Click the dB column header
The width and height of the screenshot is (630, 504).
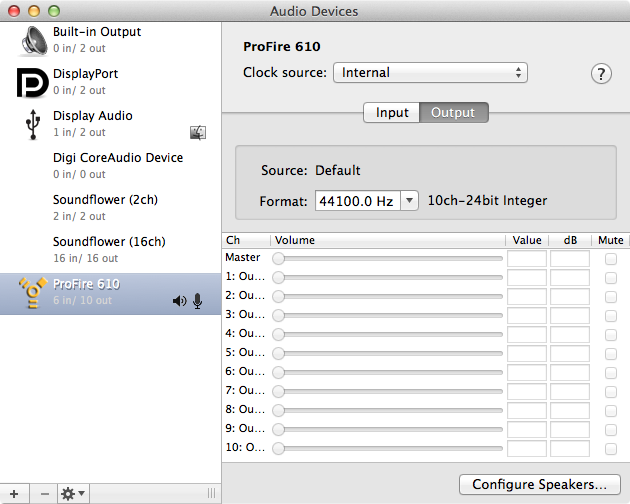[570, 240]
